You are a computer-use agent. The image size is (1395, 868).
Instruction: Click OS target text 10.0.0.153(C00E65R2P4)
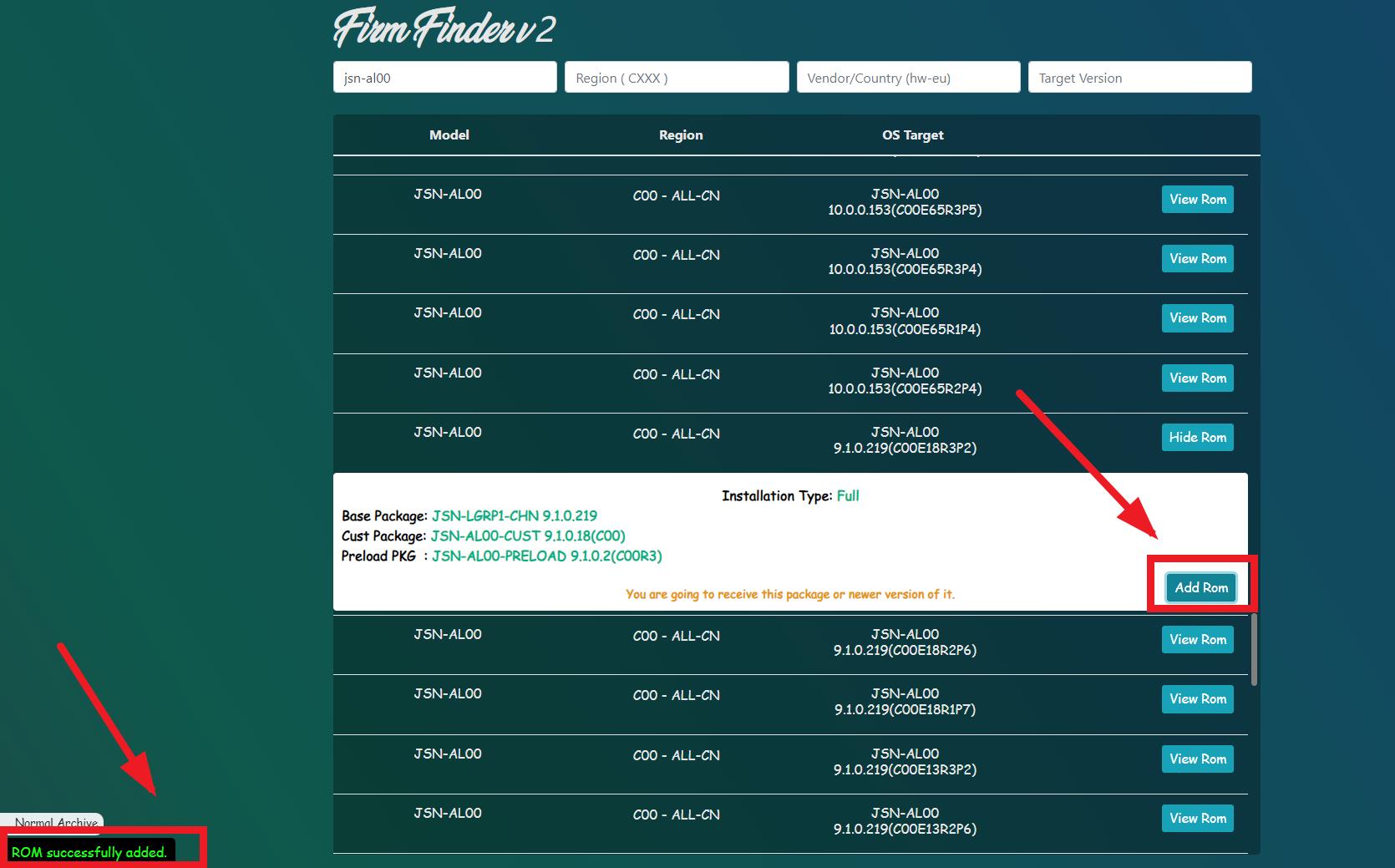(x=905, y=388)
